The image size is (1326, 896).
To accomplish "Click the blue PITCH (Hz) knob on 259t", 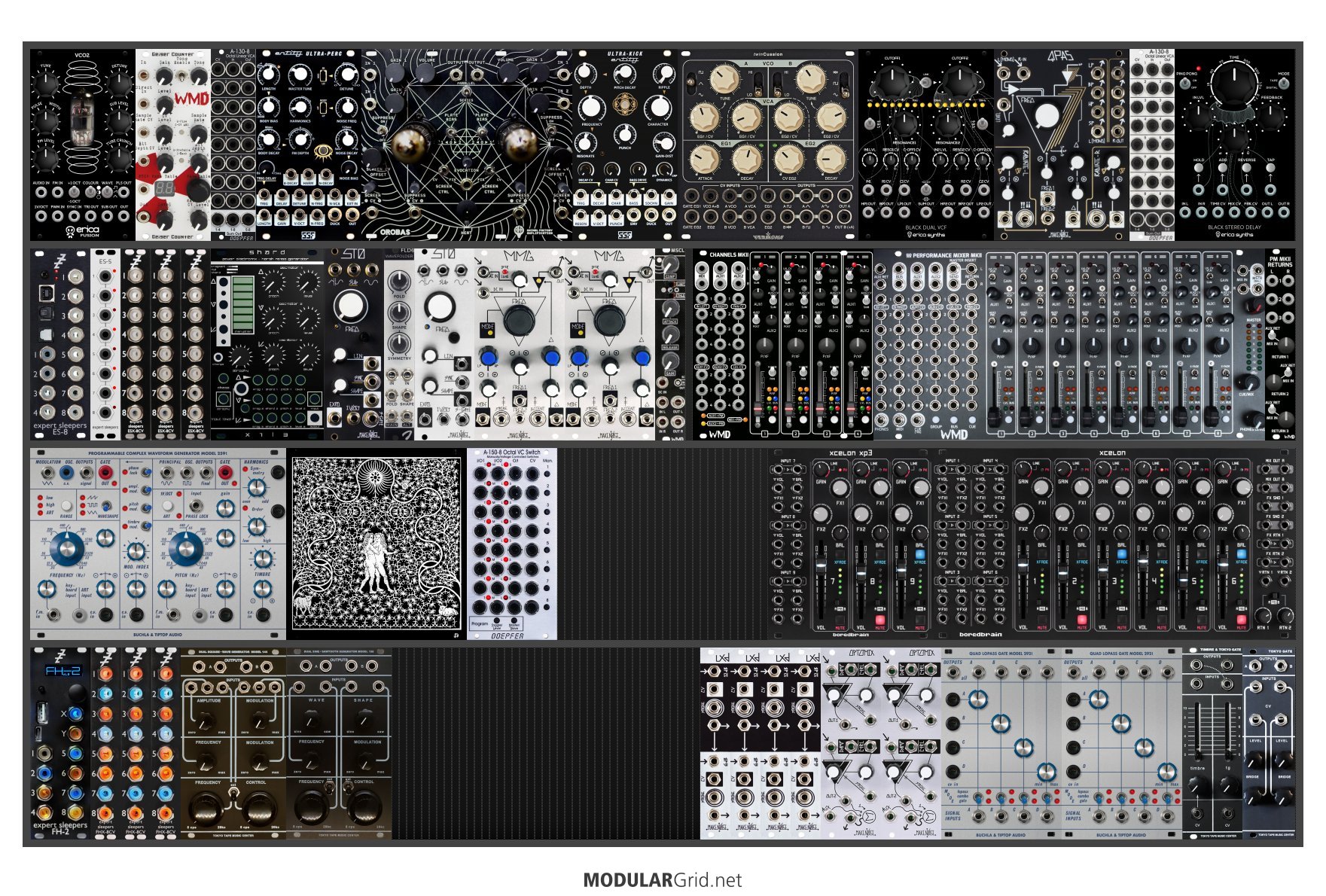I will click(x=186, y=548).
